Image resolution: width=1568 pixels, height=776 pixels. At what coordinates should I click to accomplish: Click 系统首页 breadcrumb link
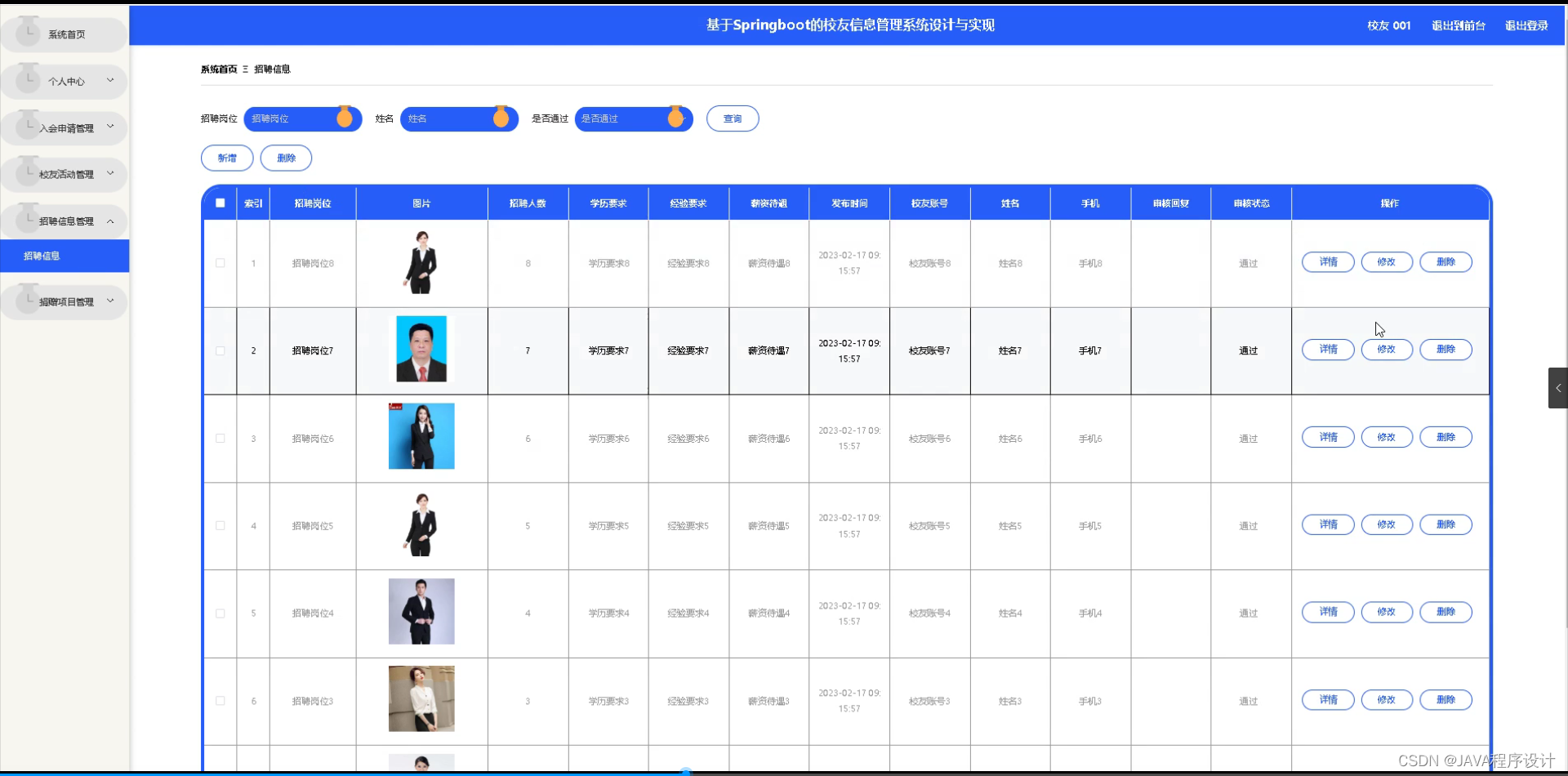(x=219, y=69)
